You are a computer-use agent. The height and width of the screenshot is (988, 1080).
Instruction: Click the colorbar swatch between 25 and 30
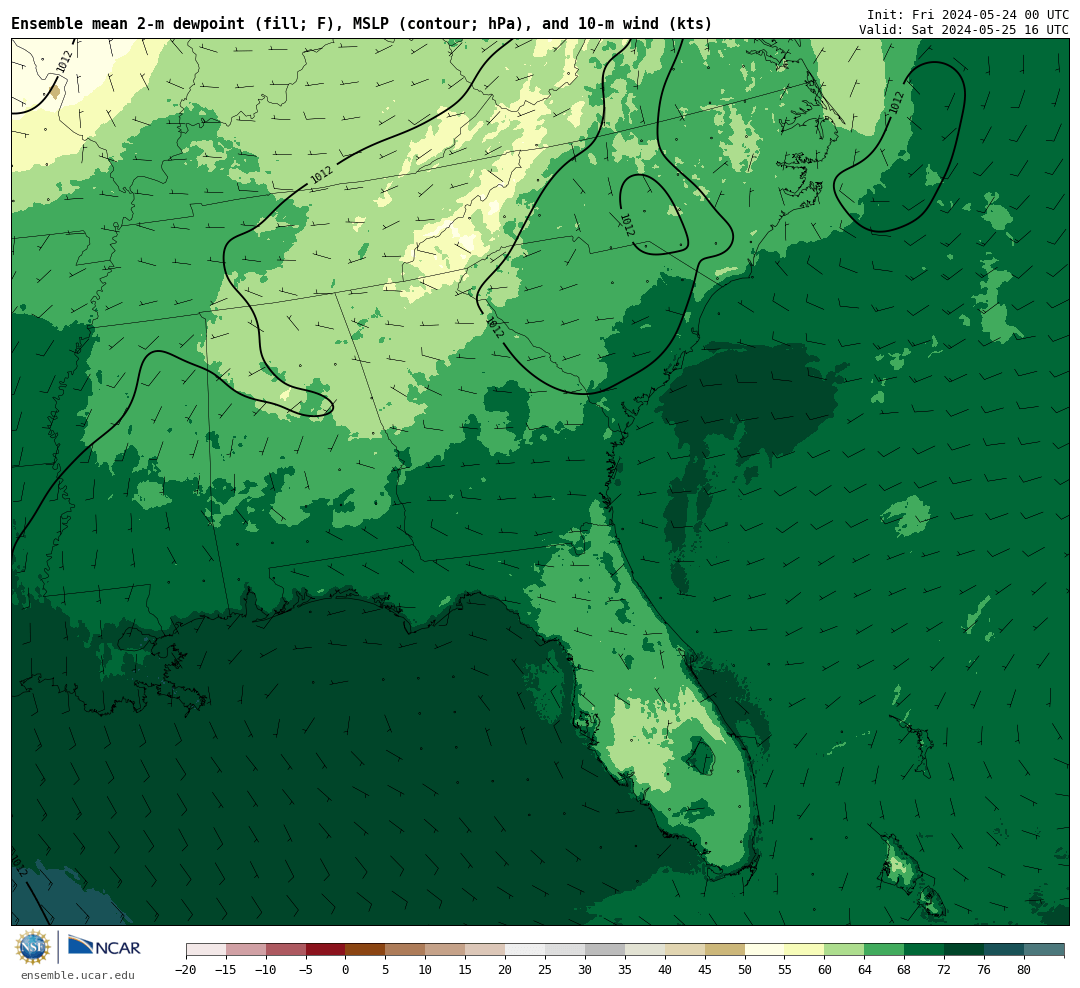(565, 950)
